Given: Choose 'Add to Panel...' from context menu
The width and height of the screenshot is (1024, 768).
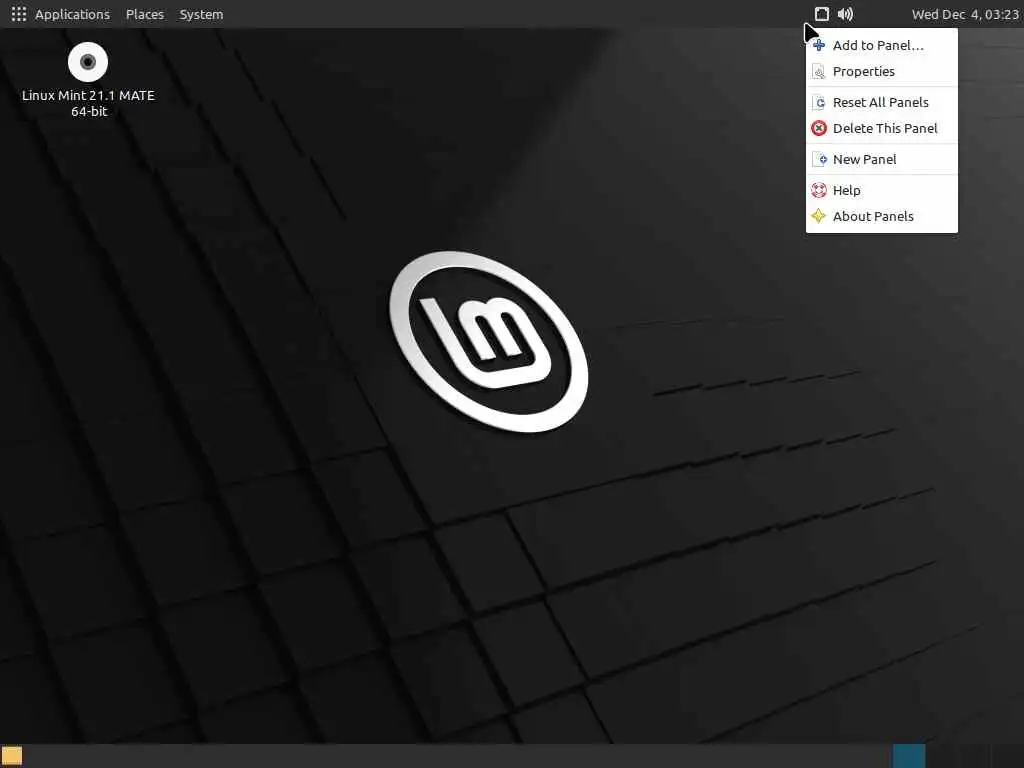Looking at the screenshot, I should (x=882, y=45).
